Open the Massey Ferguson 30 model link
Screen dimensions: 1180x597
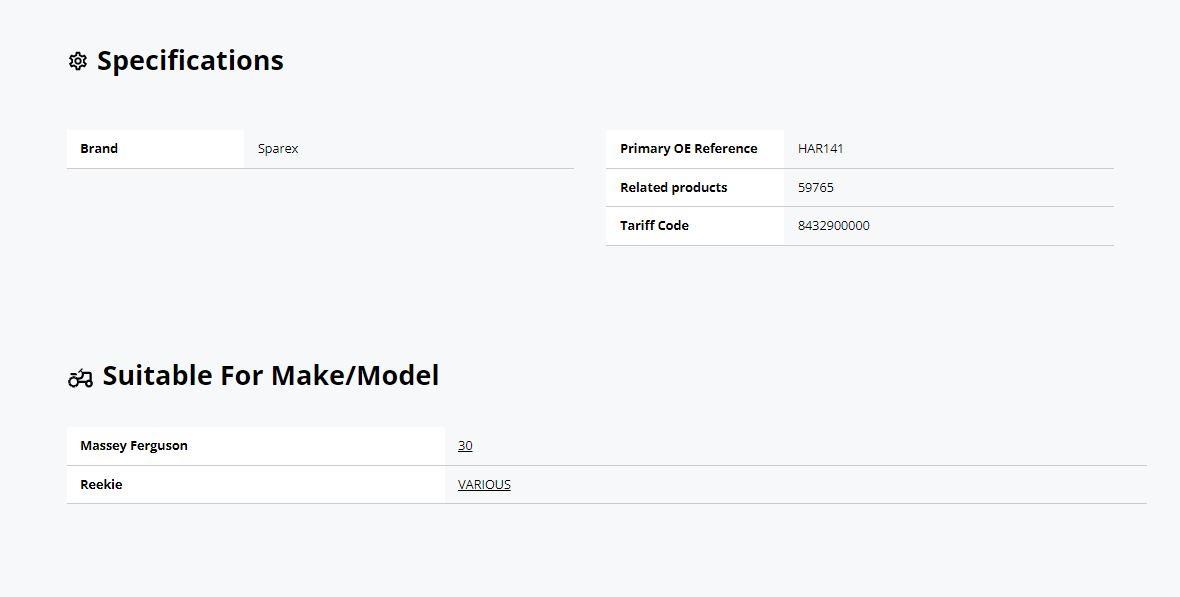click(465, 446)
